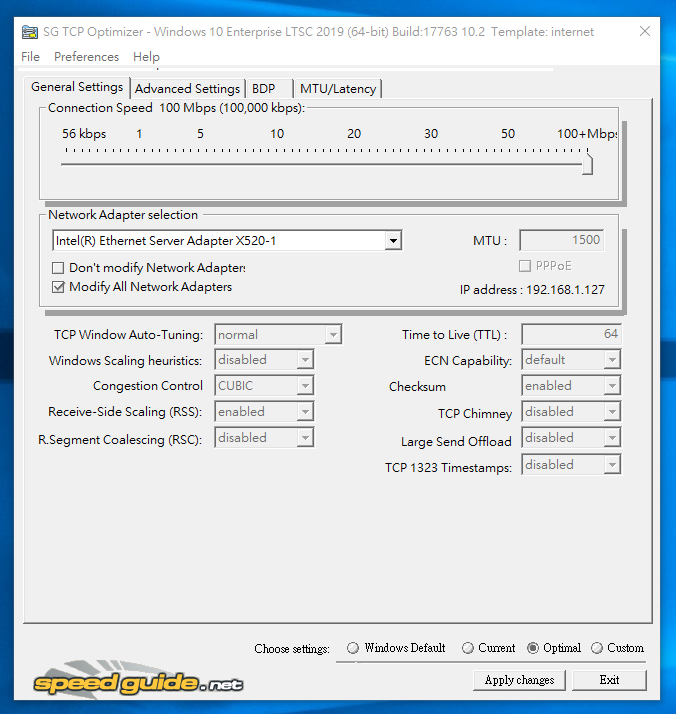Image resolution: width=676 pixels, height=714 pixels.
Task: Click the Choose settings label
Action: click(292, 649)
